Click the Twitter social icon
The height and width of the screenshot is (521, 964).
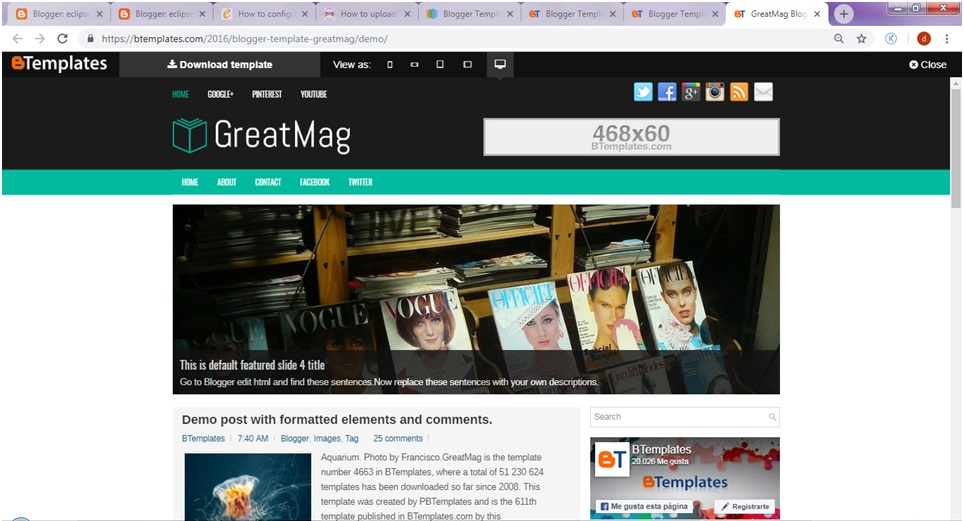(643, 92)
